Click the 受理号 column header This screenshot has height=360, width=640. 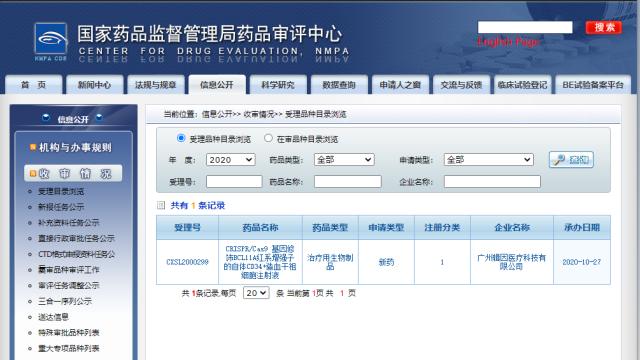(187, 227)
